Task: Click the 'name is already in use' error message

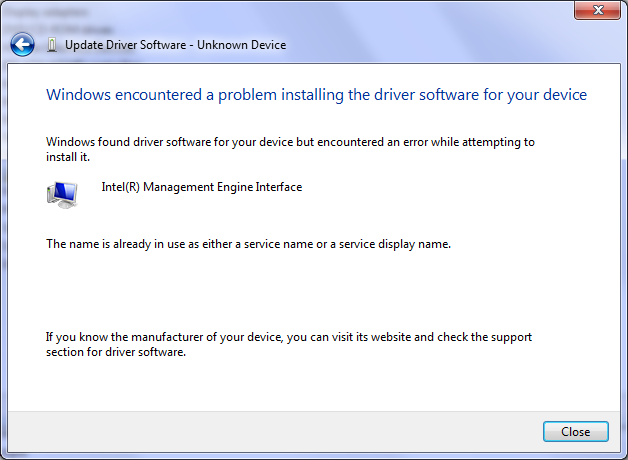Action: (x=248, y=244)
